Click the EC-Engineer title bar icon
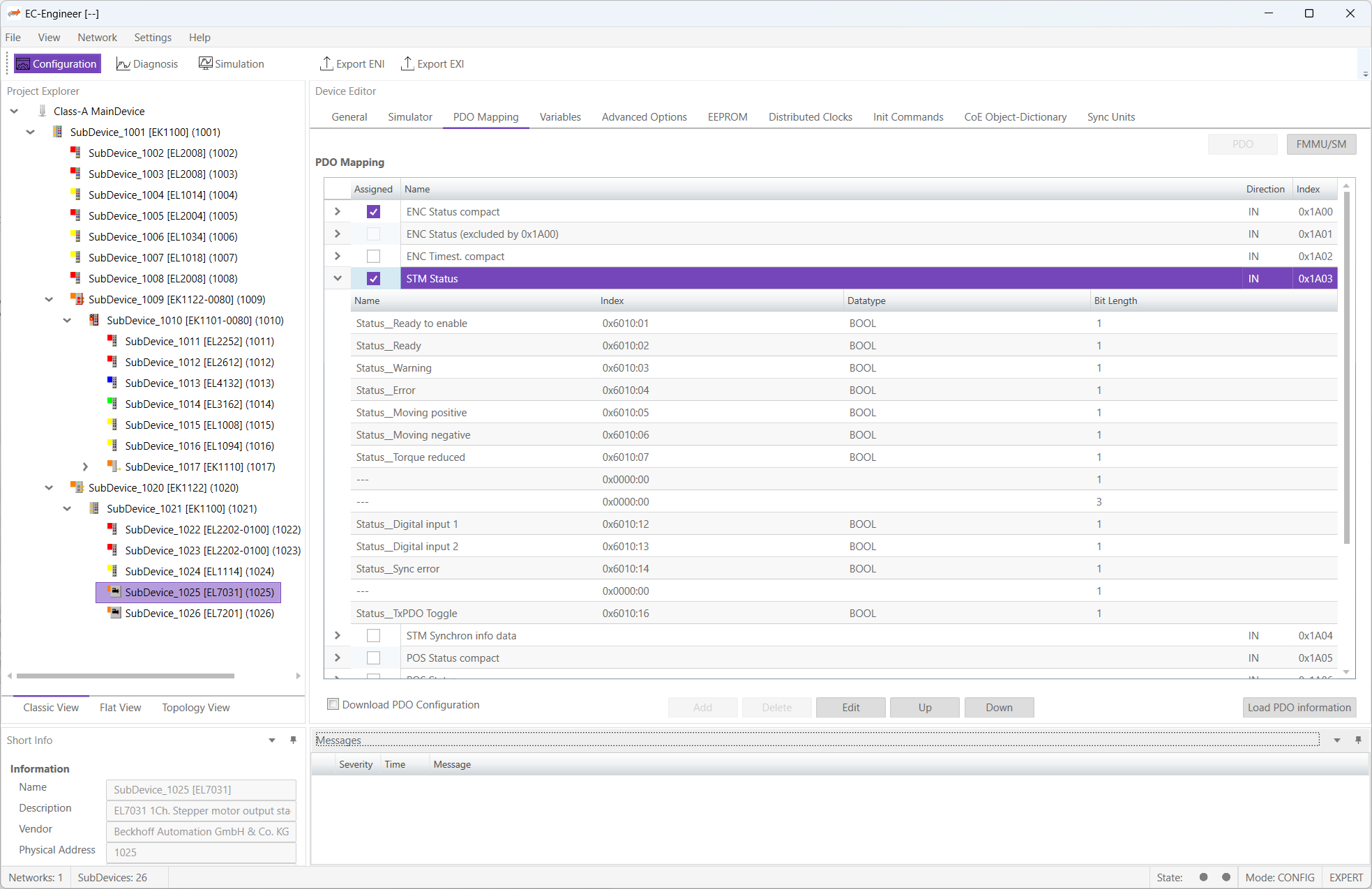Screen dimensions: 1372x889 click(x=14, y=13)
